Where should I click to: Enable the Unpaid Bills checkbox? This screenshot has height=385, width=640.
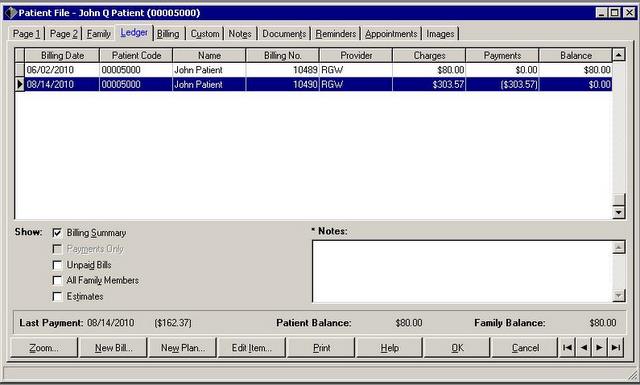[x=57, y=265]
